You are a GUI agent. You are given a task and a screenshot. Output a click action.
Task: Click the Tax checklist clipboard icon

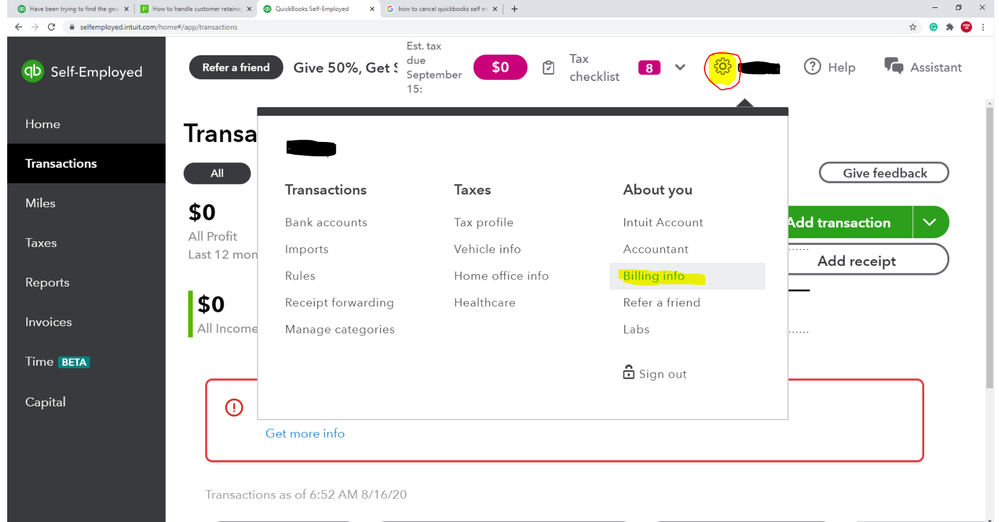click(x=548, y=68)
